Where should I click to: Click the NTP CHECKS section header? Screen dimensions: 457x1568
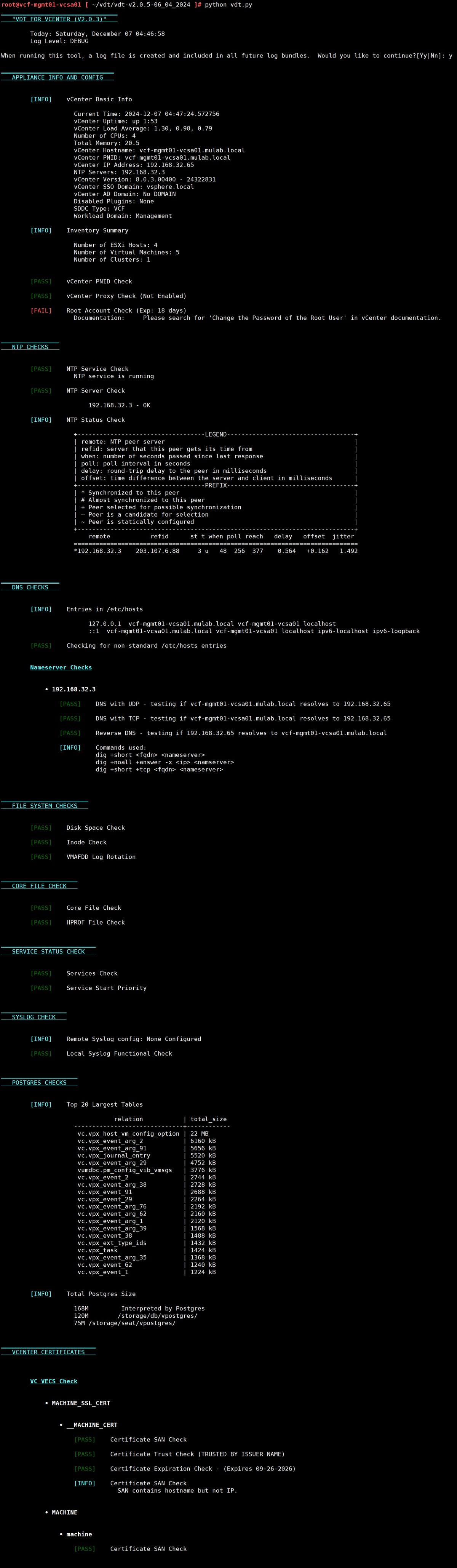[x=30, y=347]
